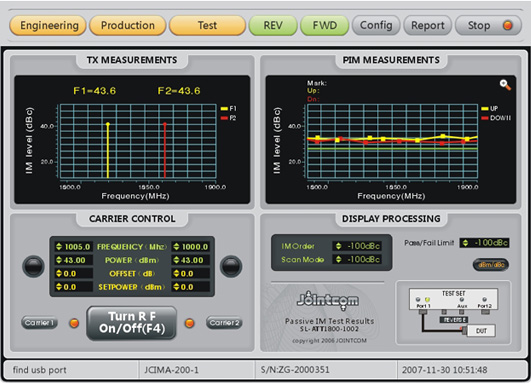Switch to the Production mode tab
Screen dimensions: 531x385
pyautogui.click(x=128, y=25)
